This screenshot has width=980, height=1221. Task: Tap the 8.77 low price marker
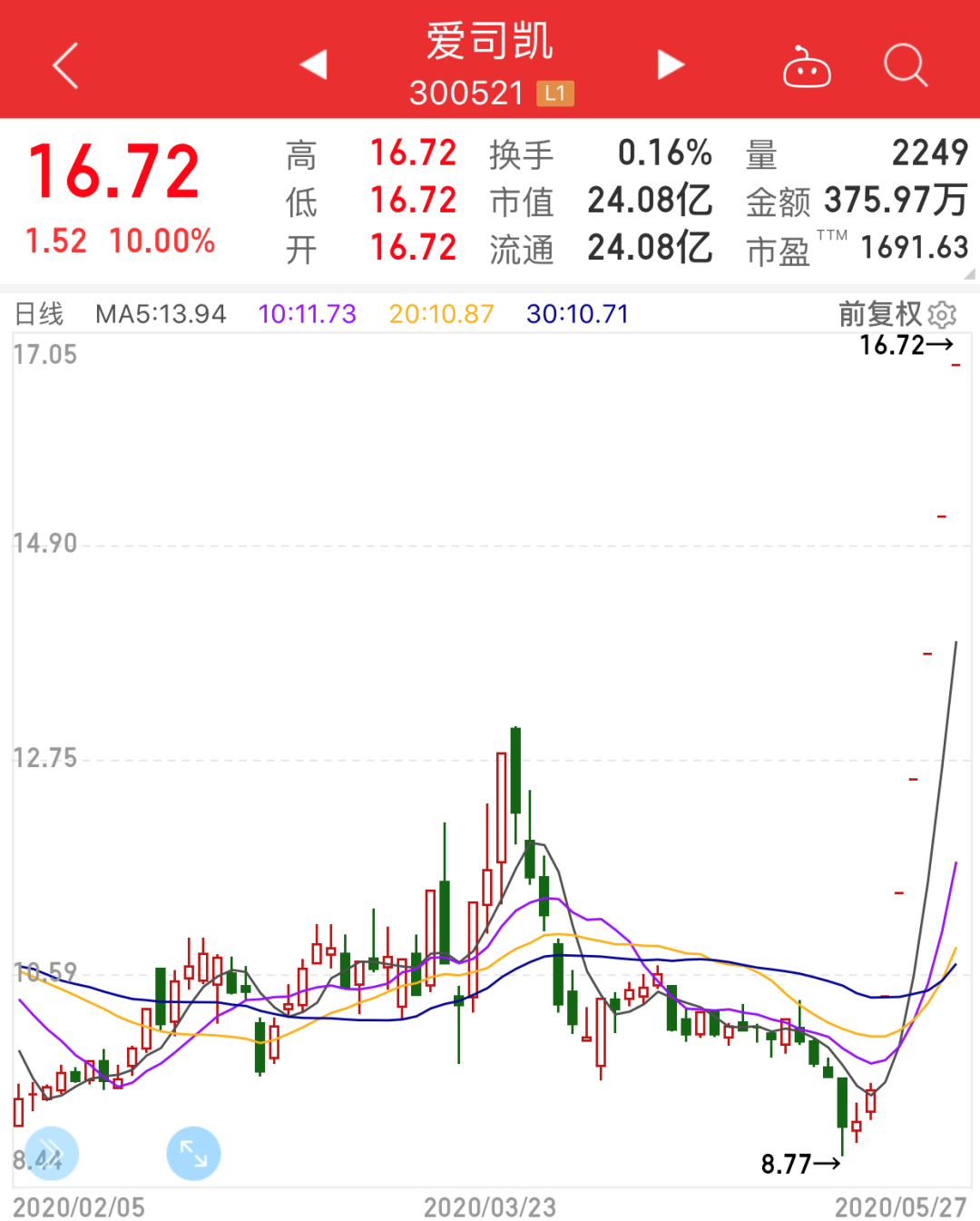pyautogui.click(x=800, y=1164)
